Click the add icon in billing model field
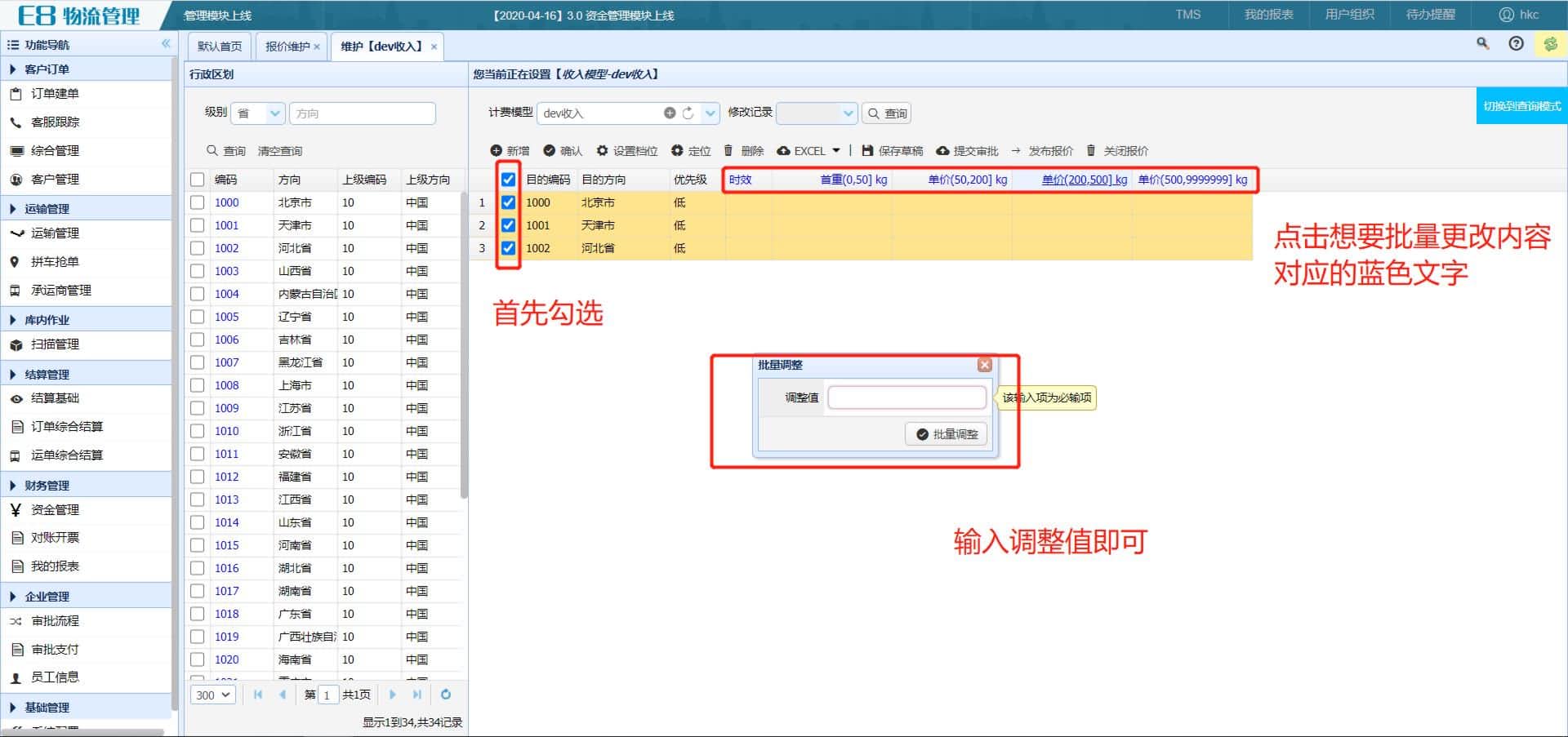1568x737 pixels. point(670,113)
